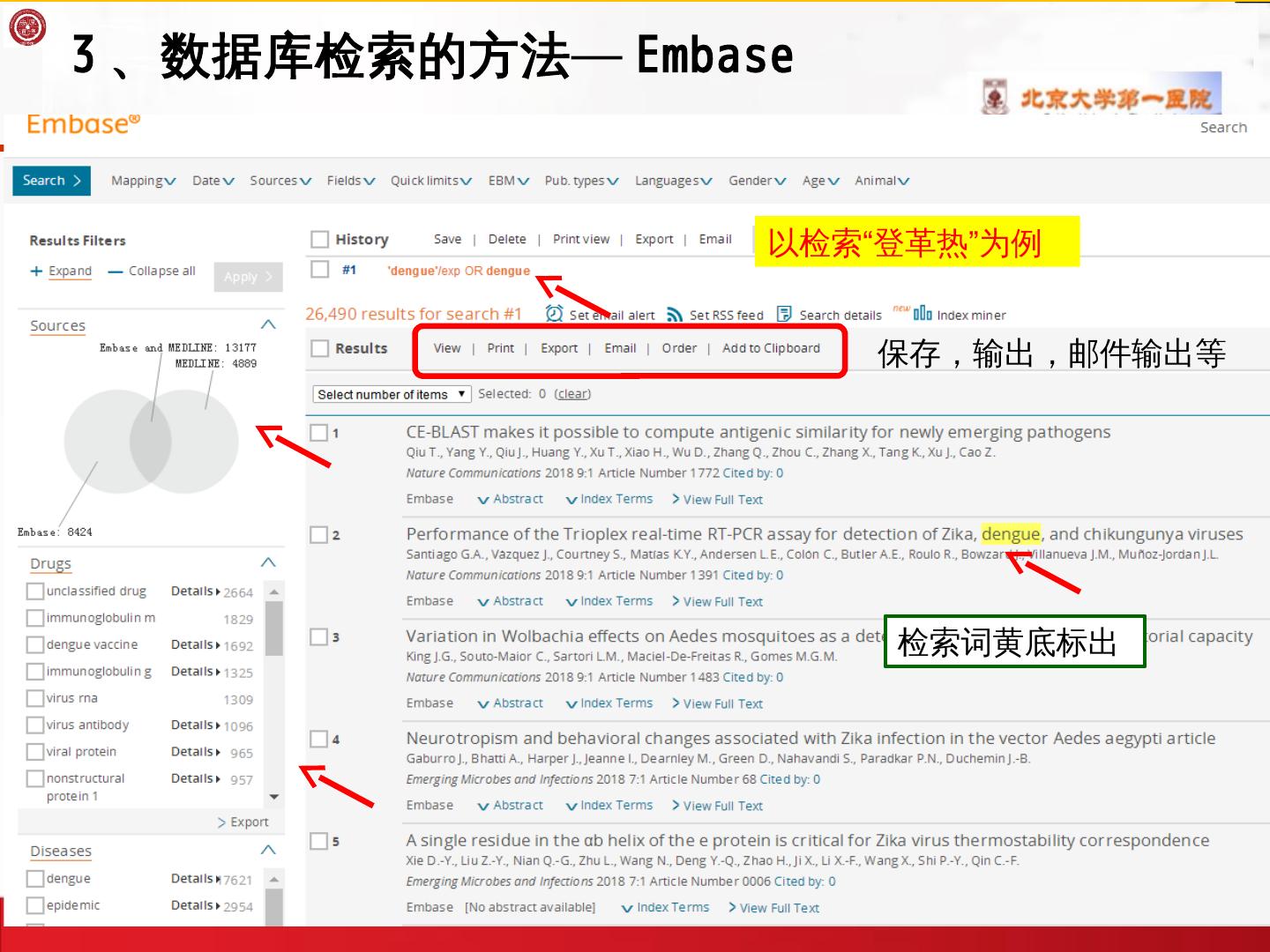Click Email in the Results toolbar
Viewport: 1270px width, 952px height.
pos(620,348)
